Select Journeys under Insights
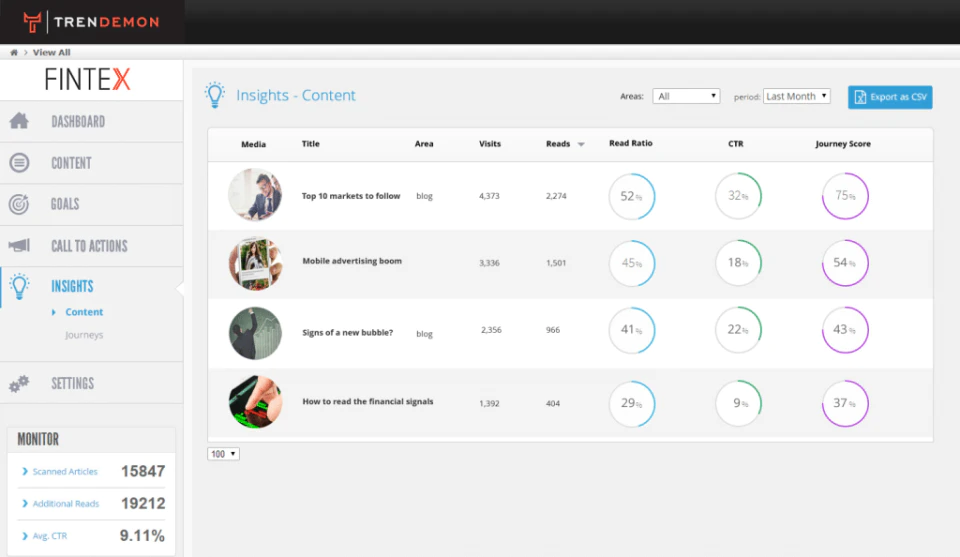Image resolution: width=960 pixels, height=557 pixels. [x=84, y=335]
